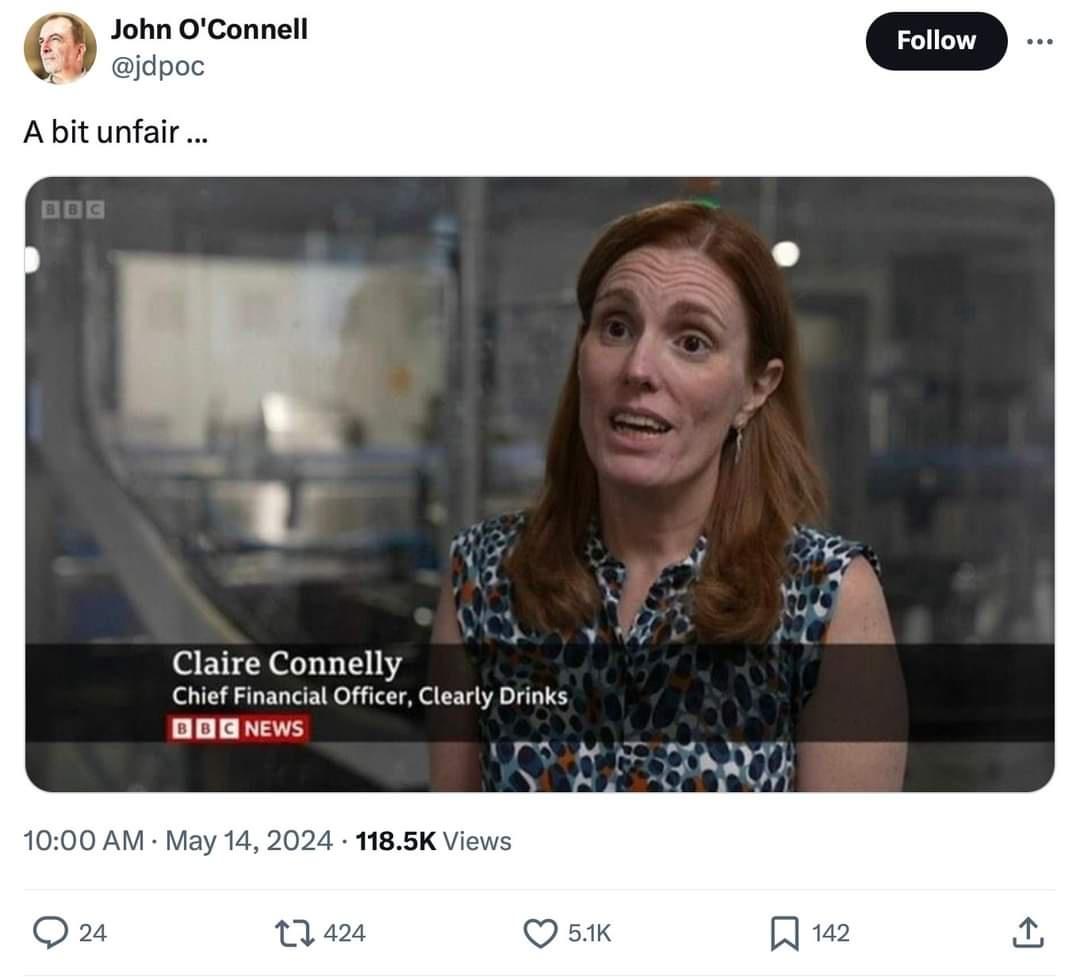This screenshot has width=1080, height=977.
Task: Open the three-dot more options menu
Action: point(1040,42)
